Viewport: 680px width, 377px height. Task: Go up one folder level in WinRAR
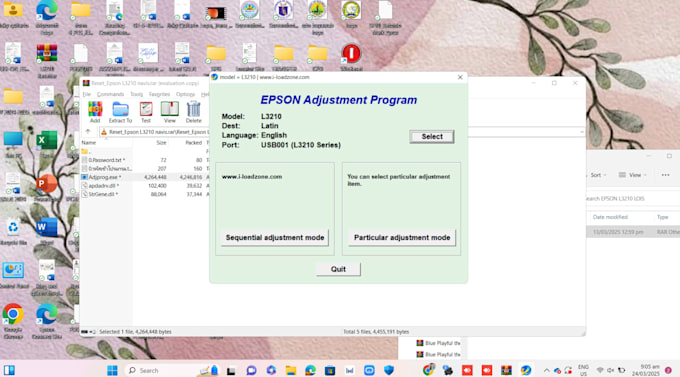(88, 131)
